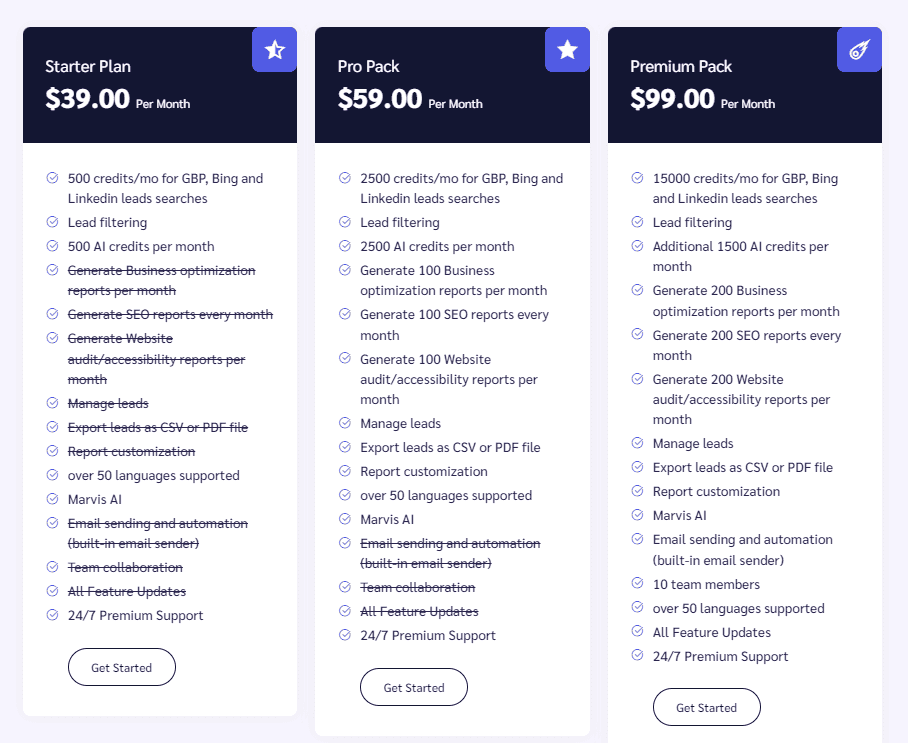908x743 pixels.
Task: Click the checkmark beside '500 credits/mo' in Starter Plan
Action: tap(50, 178)
